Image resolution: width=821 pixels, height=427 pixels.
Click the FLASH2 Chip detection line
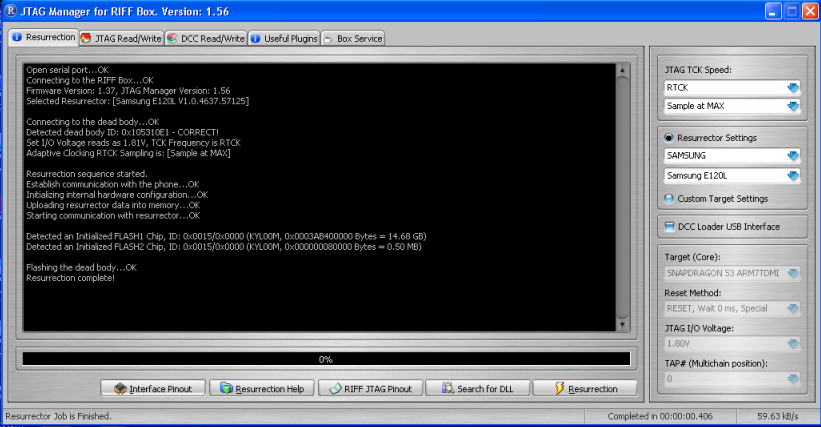pyautogui.click(x=224, y=247)
